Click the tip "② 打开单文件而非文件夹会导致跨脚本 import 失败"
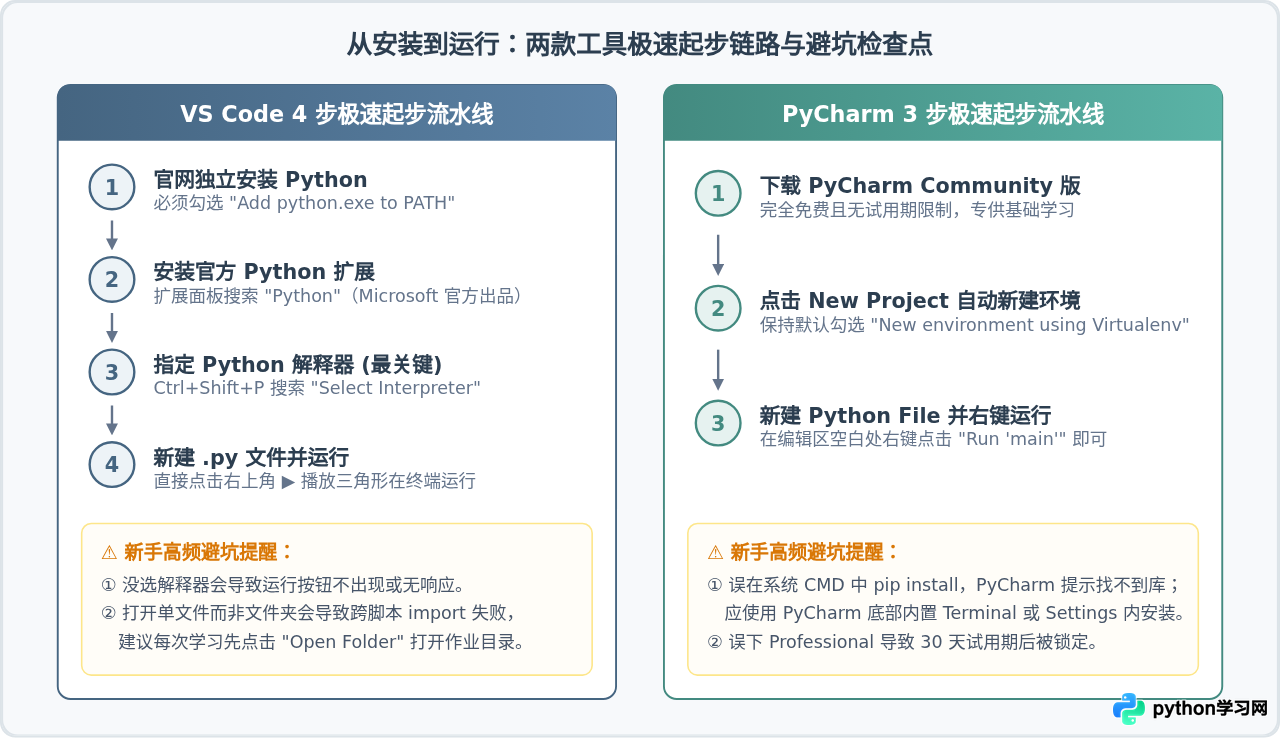The height and width of the screenshot is (738, 1280). [x=308, y=613]
